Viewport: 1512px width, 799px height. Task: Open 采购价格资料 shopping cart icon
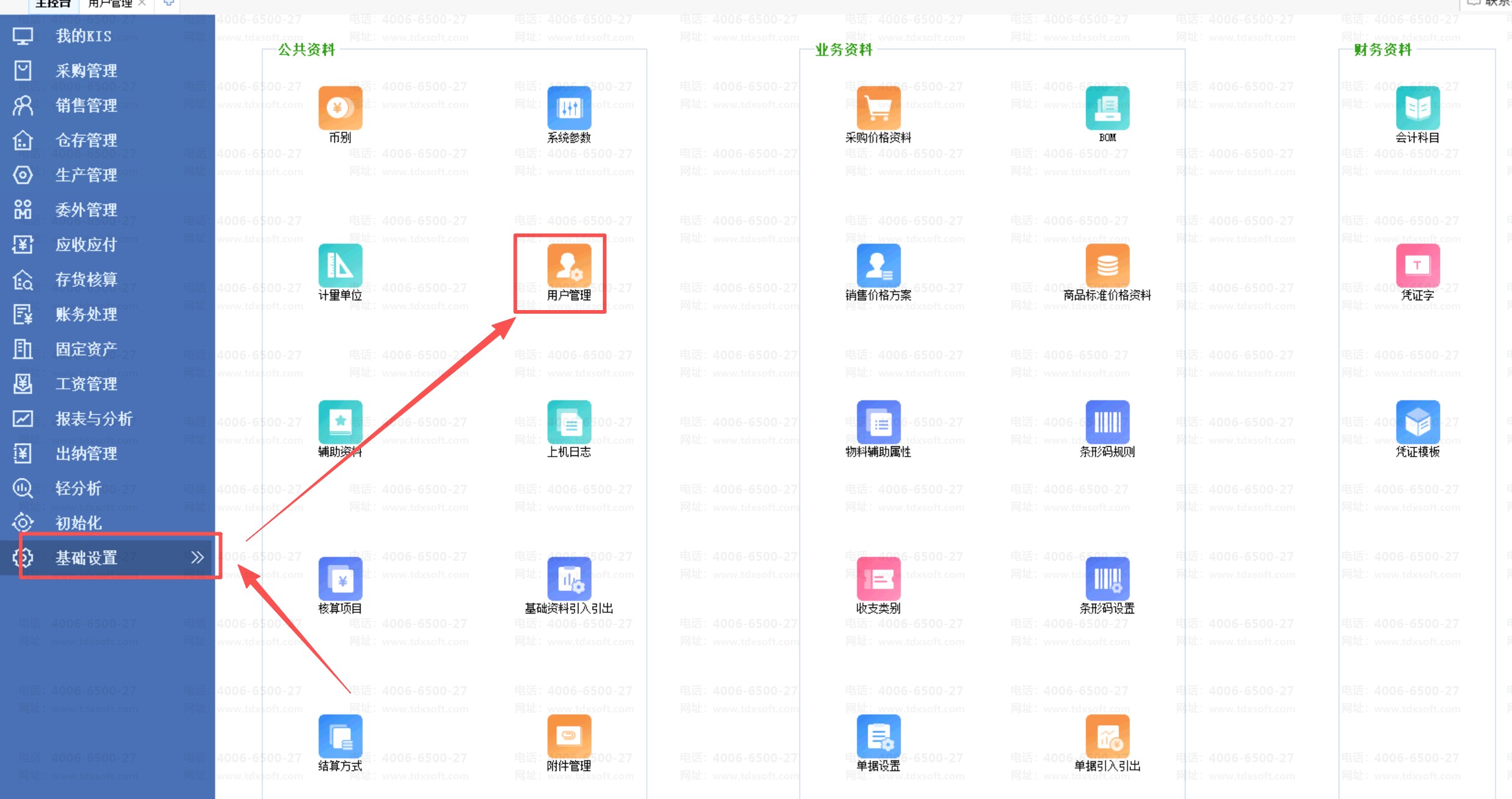pyautogui.click(x=878, y=108)
